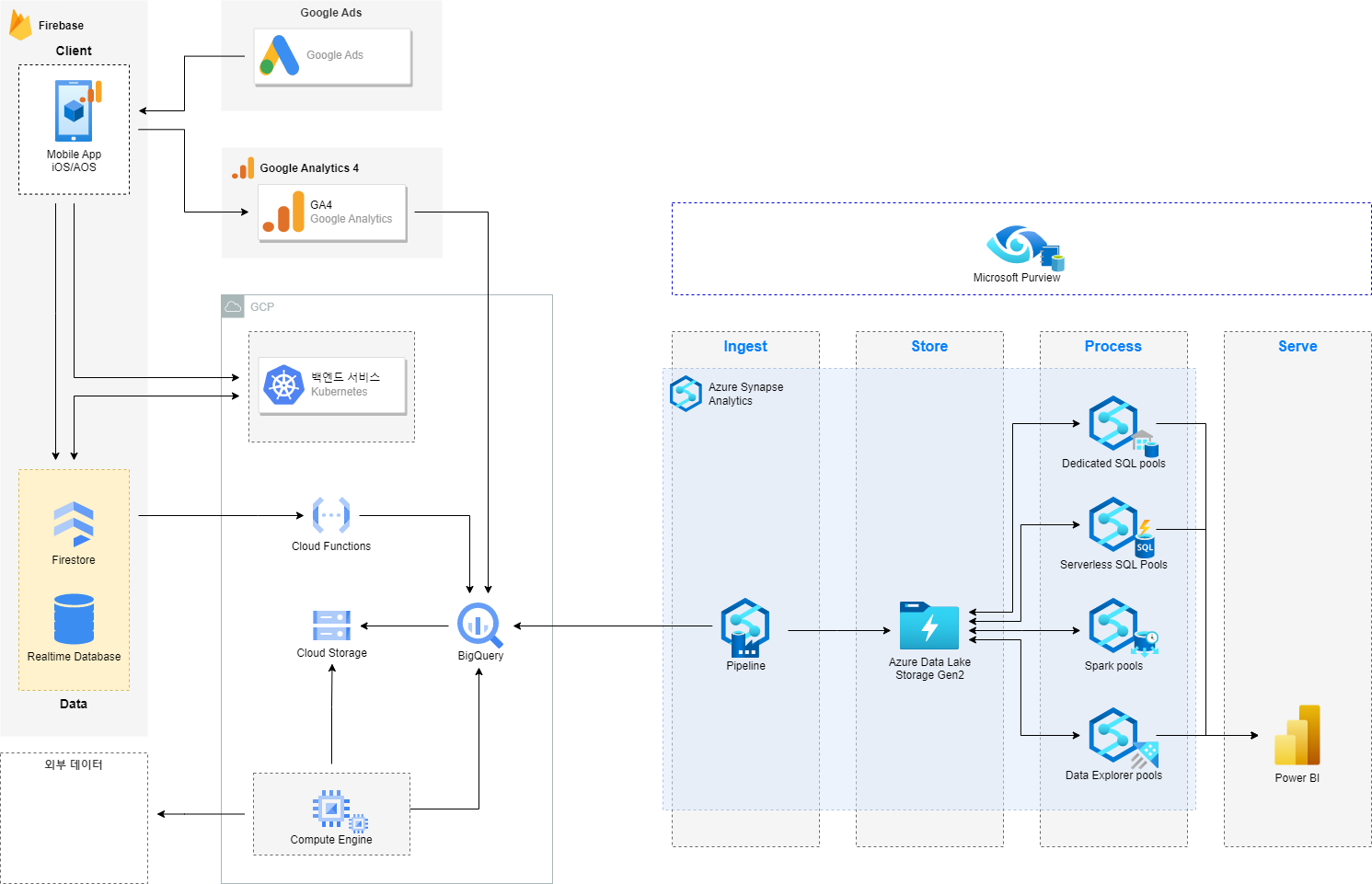Screen dimensions: 1372x884
Task: Click the 'Cloud Functions' label text
Action: click(x=331, y=546)
